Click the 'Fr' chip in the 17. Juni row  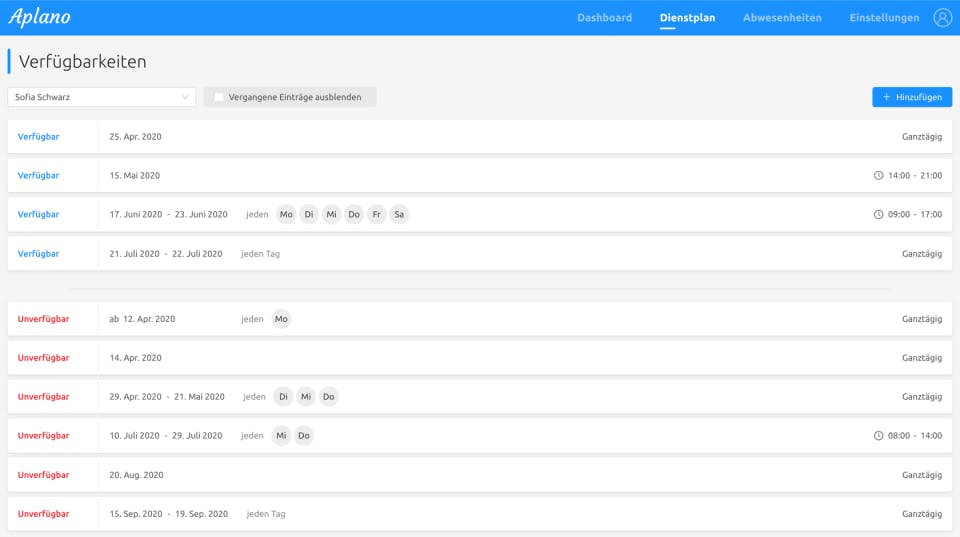tap(377, 214)
